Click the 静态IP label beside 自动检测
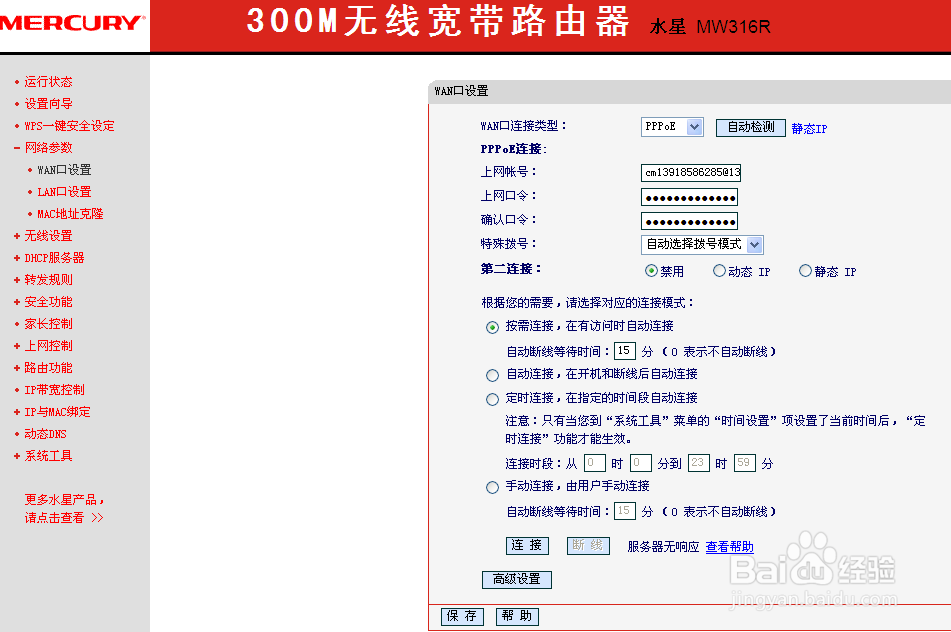This screenshot has height=632, width=951. point(809,129)
